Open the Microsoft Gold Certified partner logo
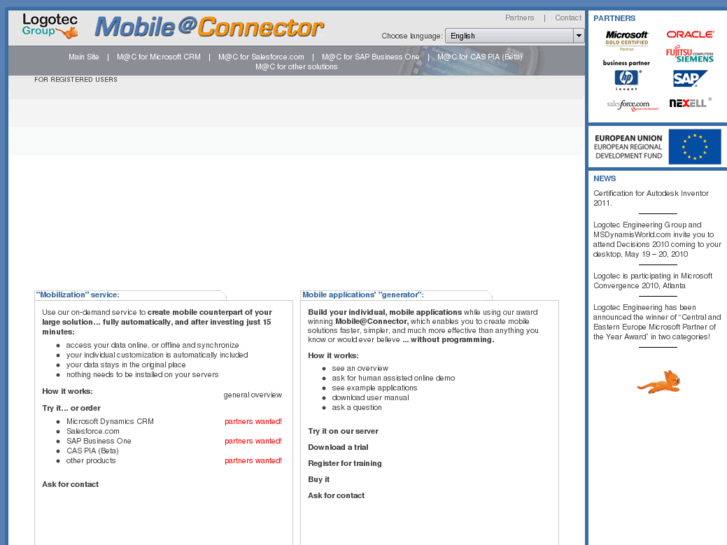 (x=626, y=40)
